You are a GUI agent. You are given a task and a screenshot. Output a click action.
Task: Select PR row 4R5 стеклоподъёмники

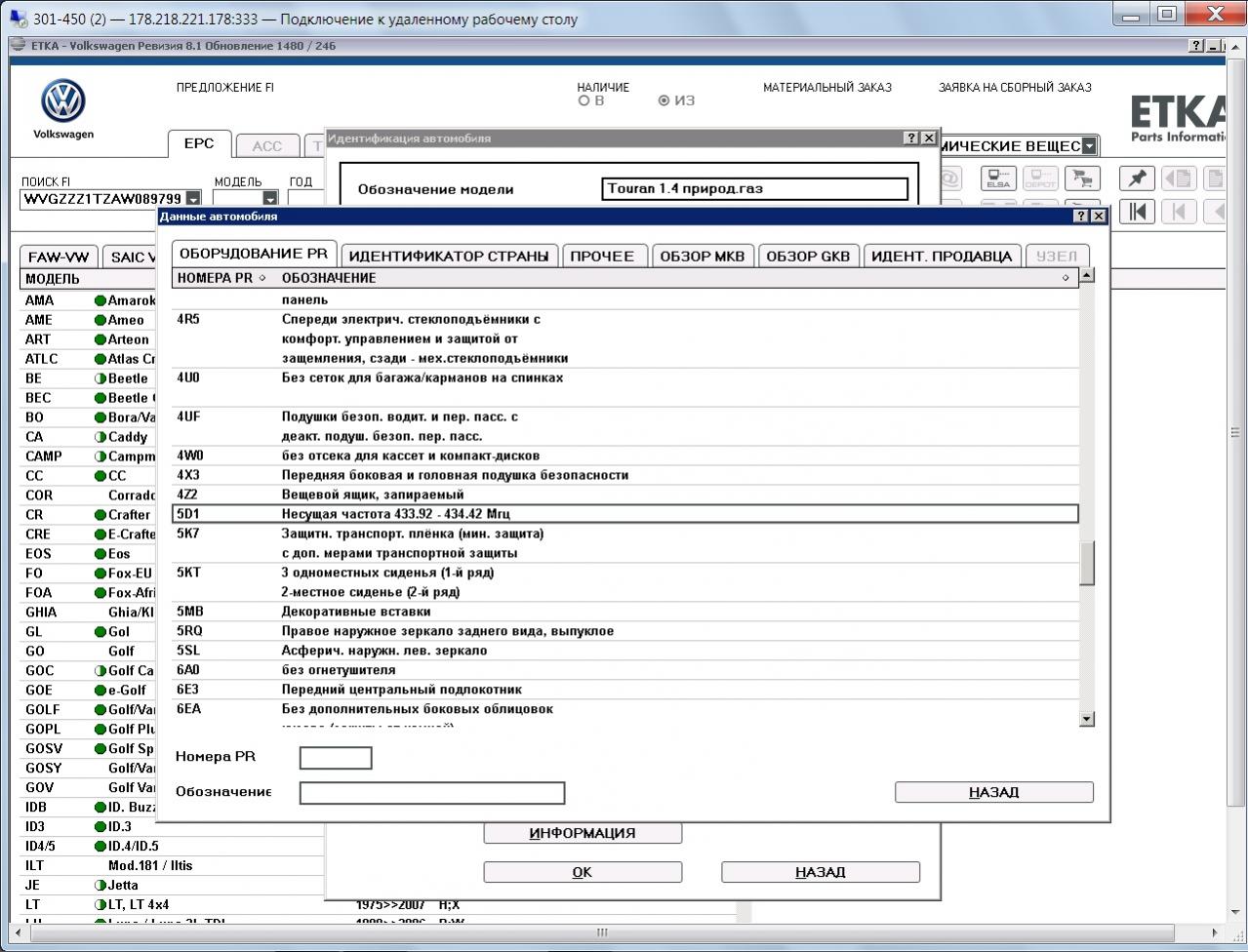click(625, 338)
